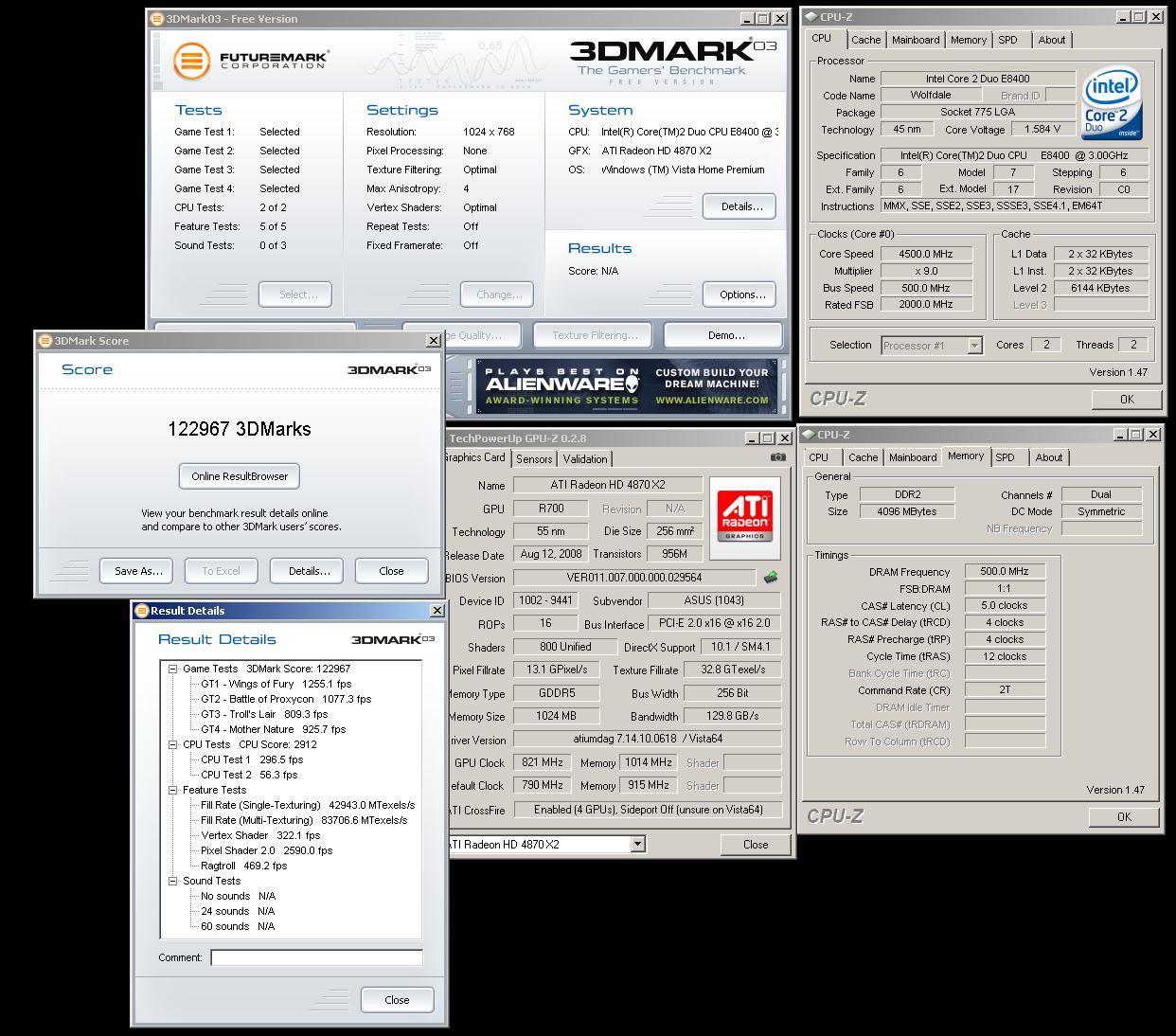This screenshot has height=1036, width=1176.
Task: Click Close in Result Details window
Action: tap(397, 1000)
